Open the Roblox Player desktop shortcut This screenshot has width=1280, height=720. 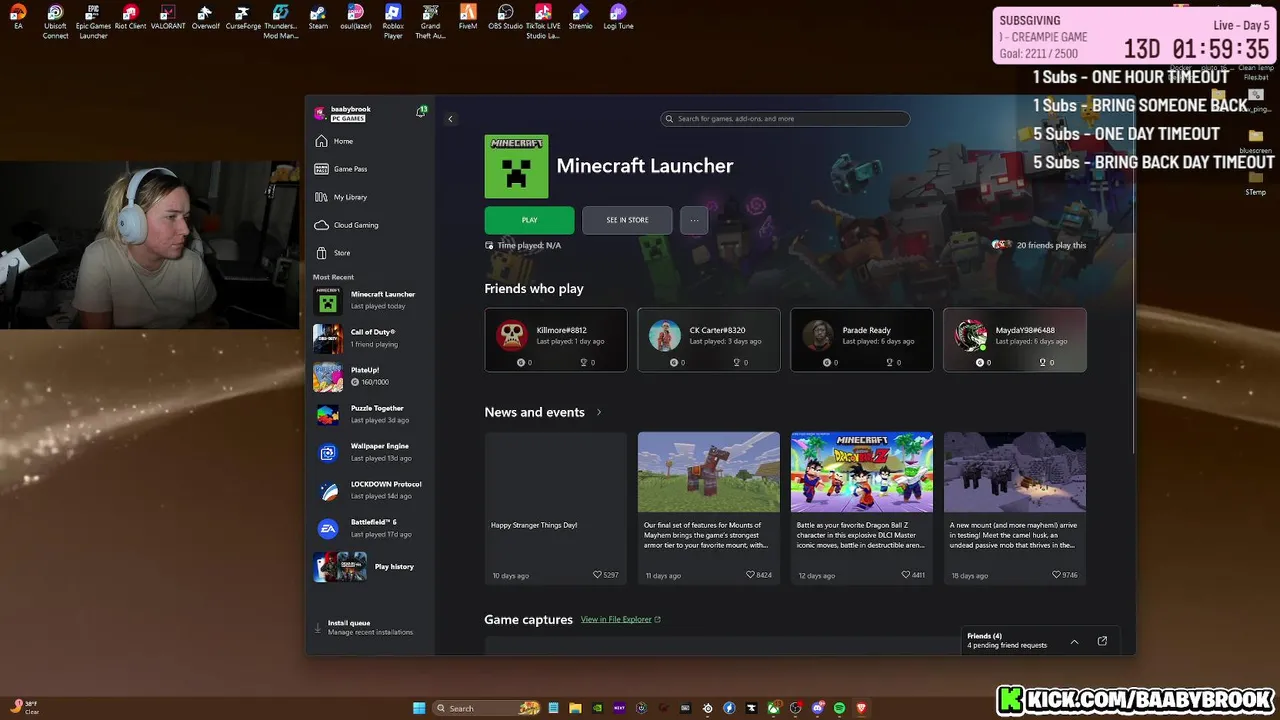point(393,22)
